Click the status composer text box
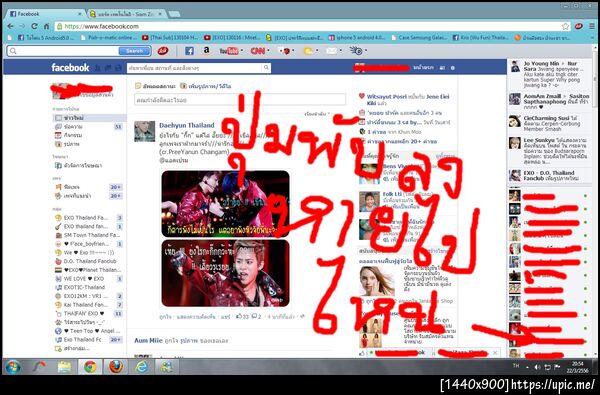Viewport: 600px width, 395px height. click(x=240, y=100)
